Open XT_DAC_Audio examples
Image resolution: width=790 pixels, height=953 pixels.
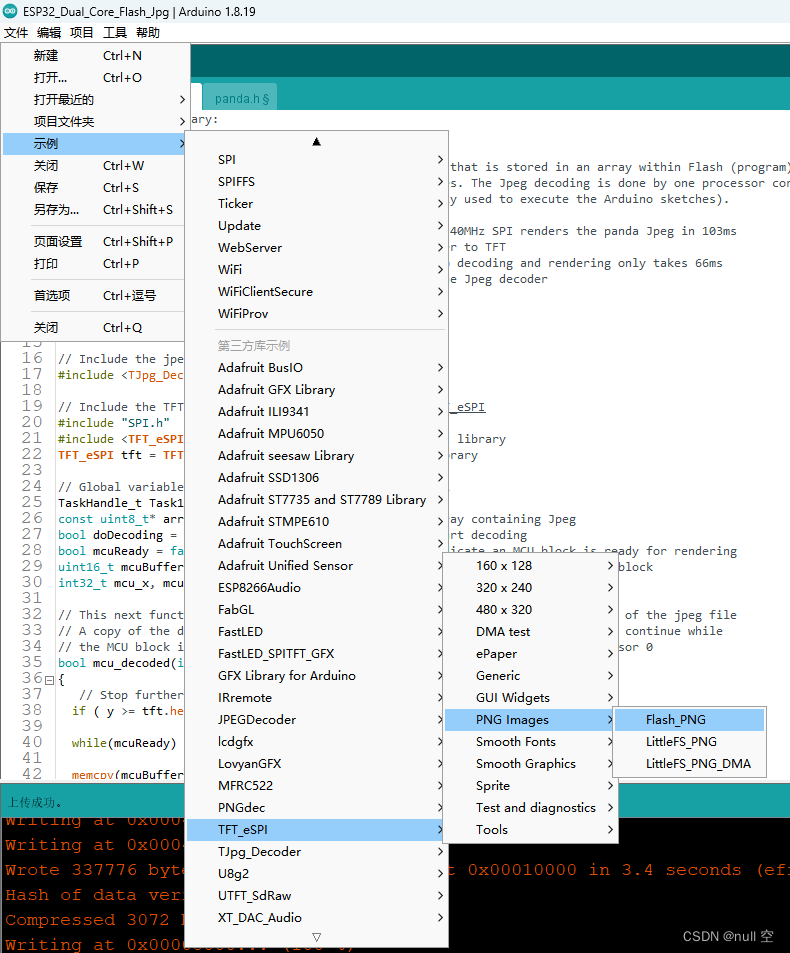(x=317, y=918)
